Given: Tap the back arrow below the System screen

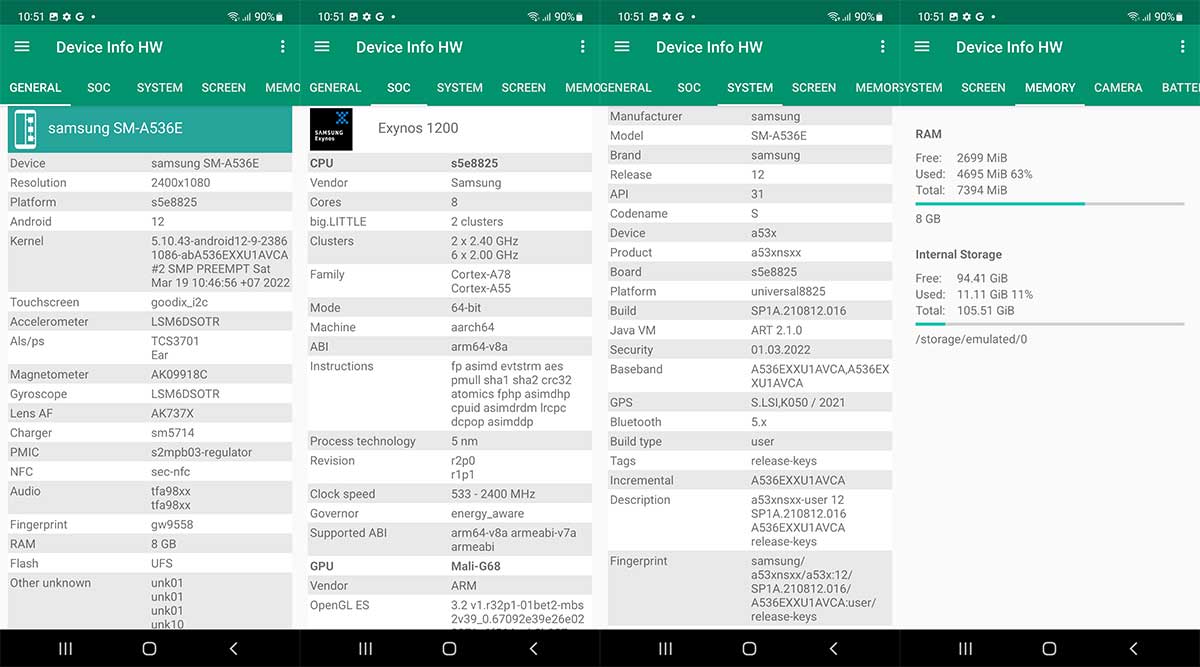Looking at the screenshot, I should tap(834, 649).
